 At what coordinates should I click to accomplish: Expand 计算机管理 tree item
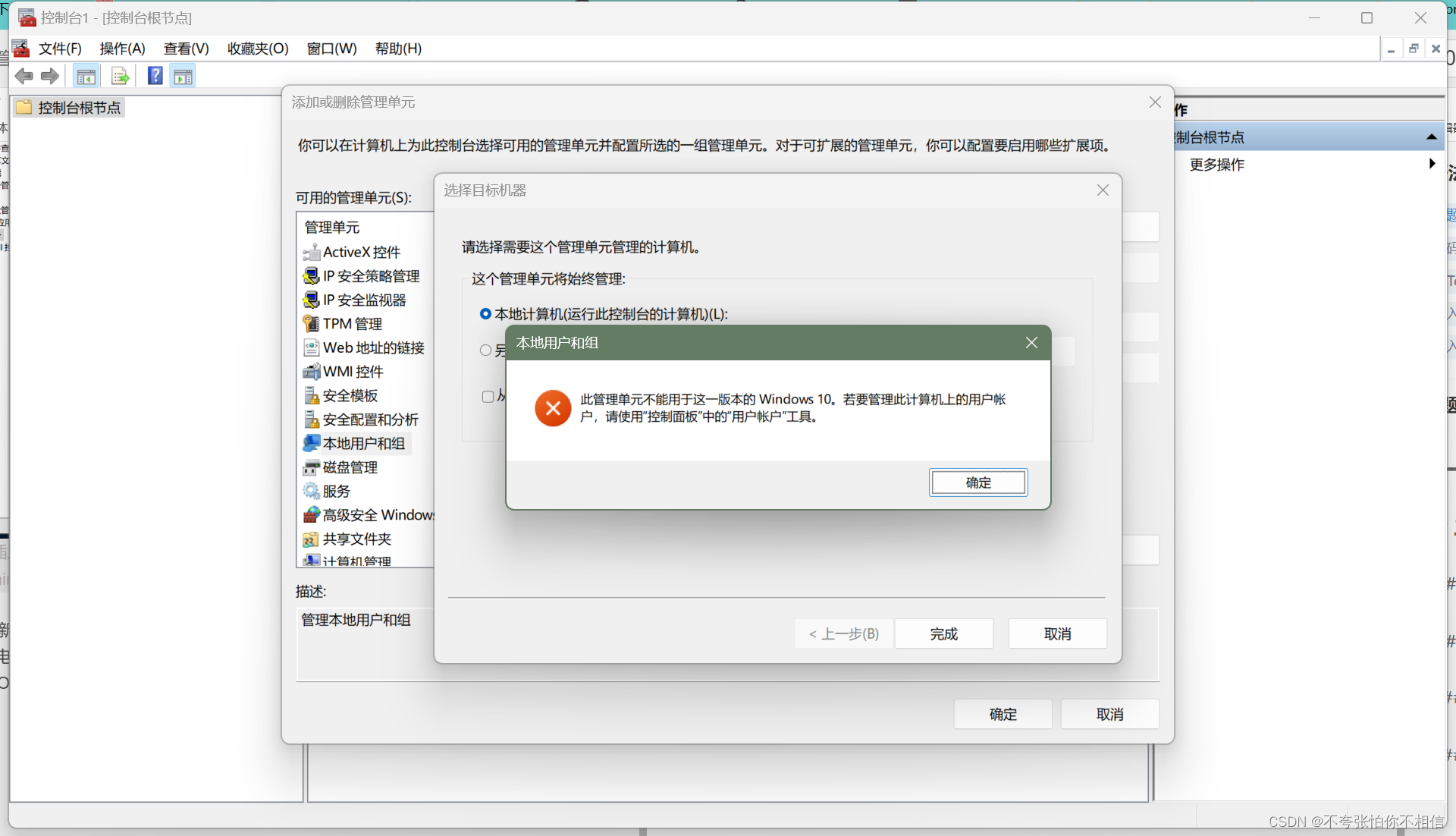pyautogui.click(x=357, y=562)
